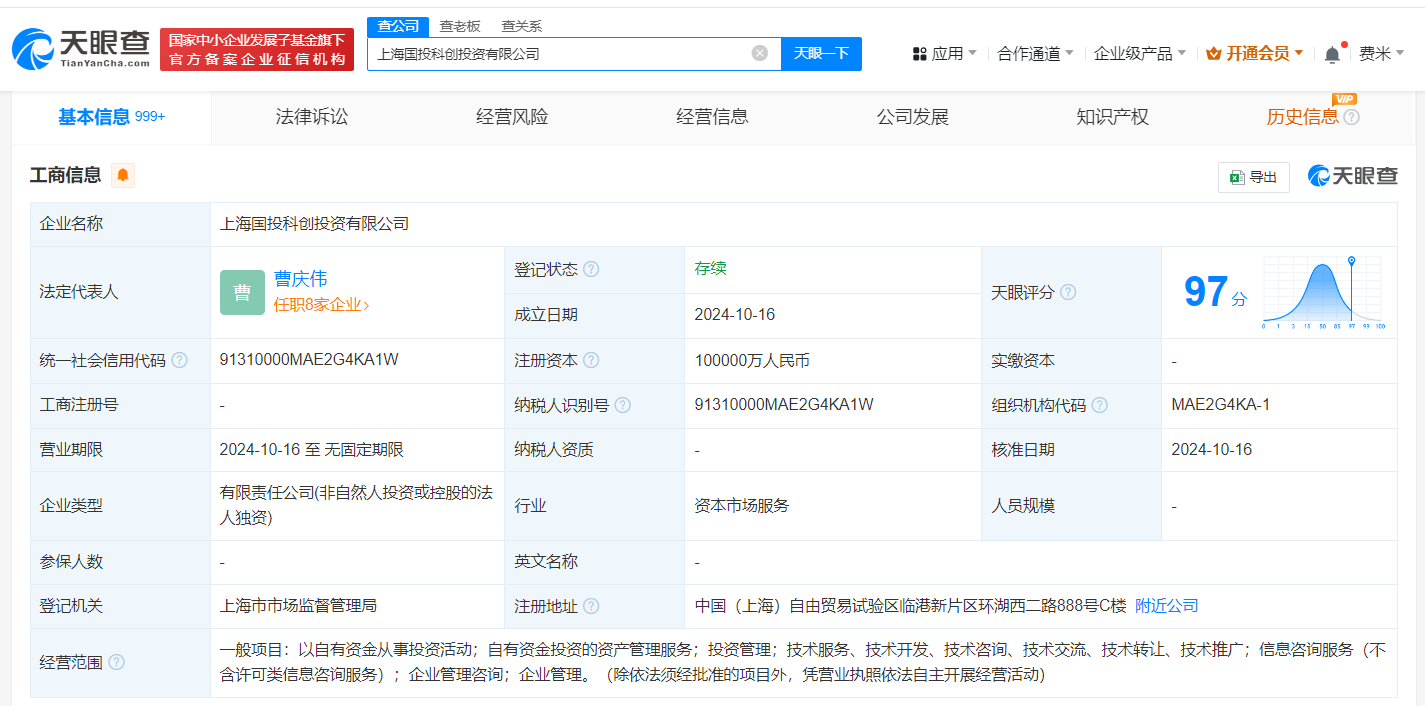Click the help icon next to 注册资本

(x=589, y=360)
